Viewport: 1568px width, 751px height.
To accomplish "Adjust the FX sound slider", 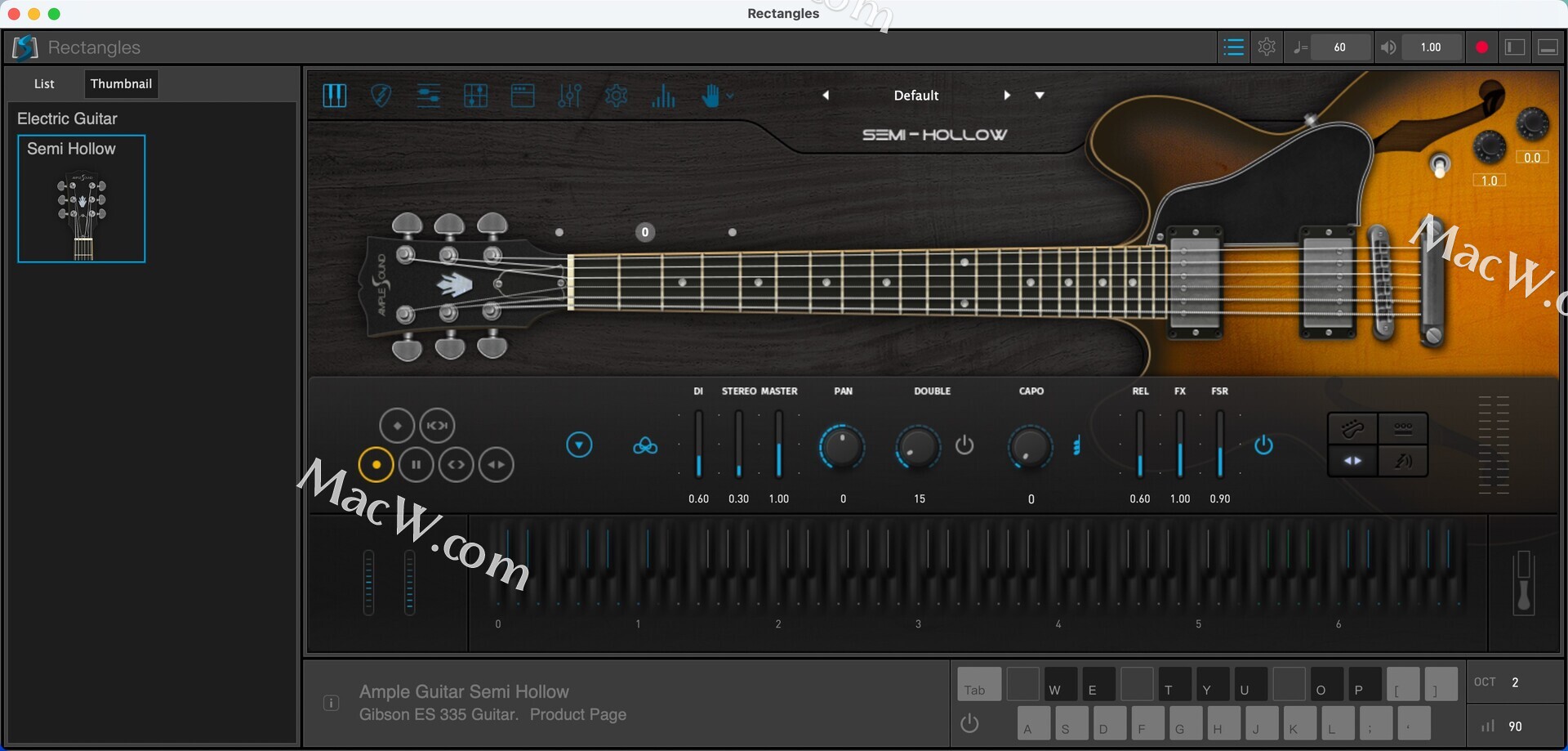I will (1180, 445).
